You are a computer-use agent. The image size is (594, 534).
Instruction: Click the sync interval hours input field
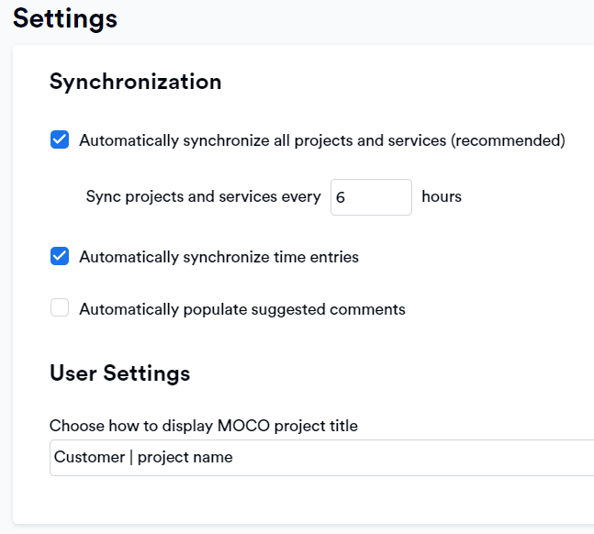(371, 197)
